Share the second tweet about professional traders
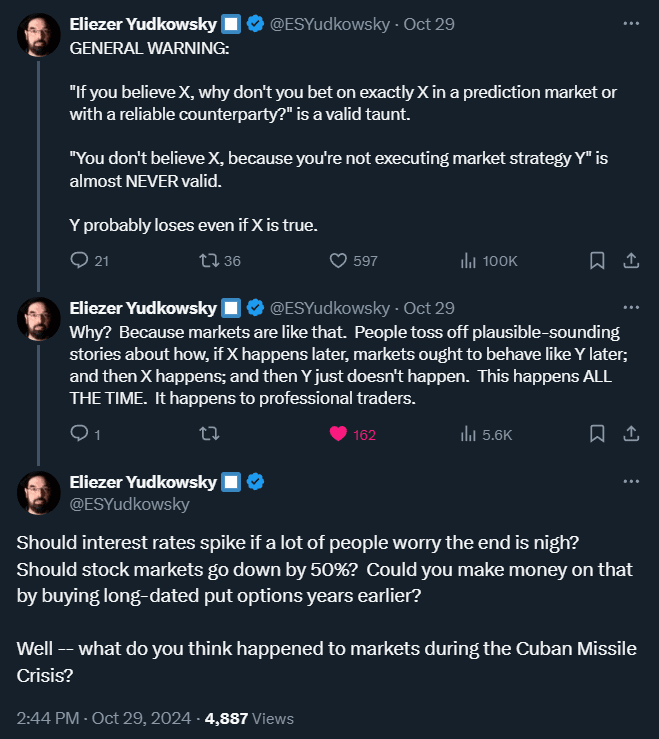Image resolution: width=659 pixels, height=739 pixels. click(x=631, y=434)
